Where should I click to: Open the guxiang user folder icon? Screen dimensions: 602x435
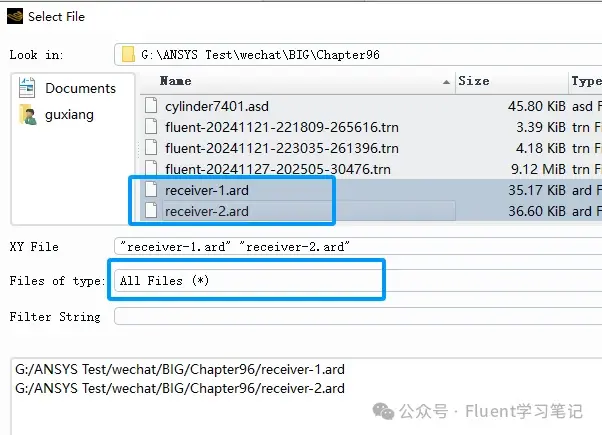click(28, 114)
